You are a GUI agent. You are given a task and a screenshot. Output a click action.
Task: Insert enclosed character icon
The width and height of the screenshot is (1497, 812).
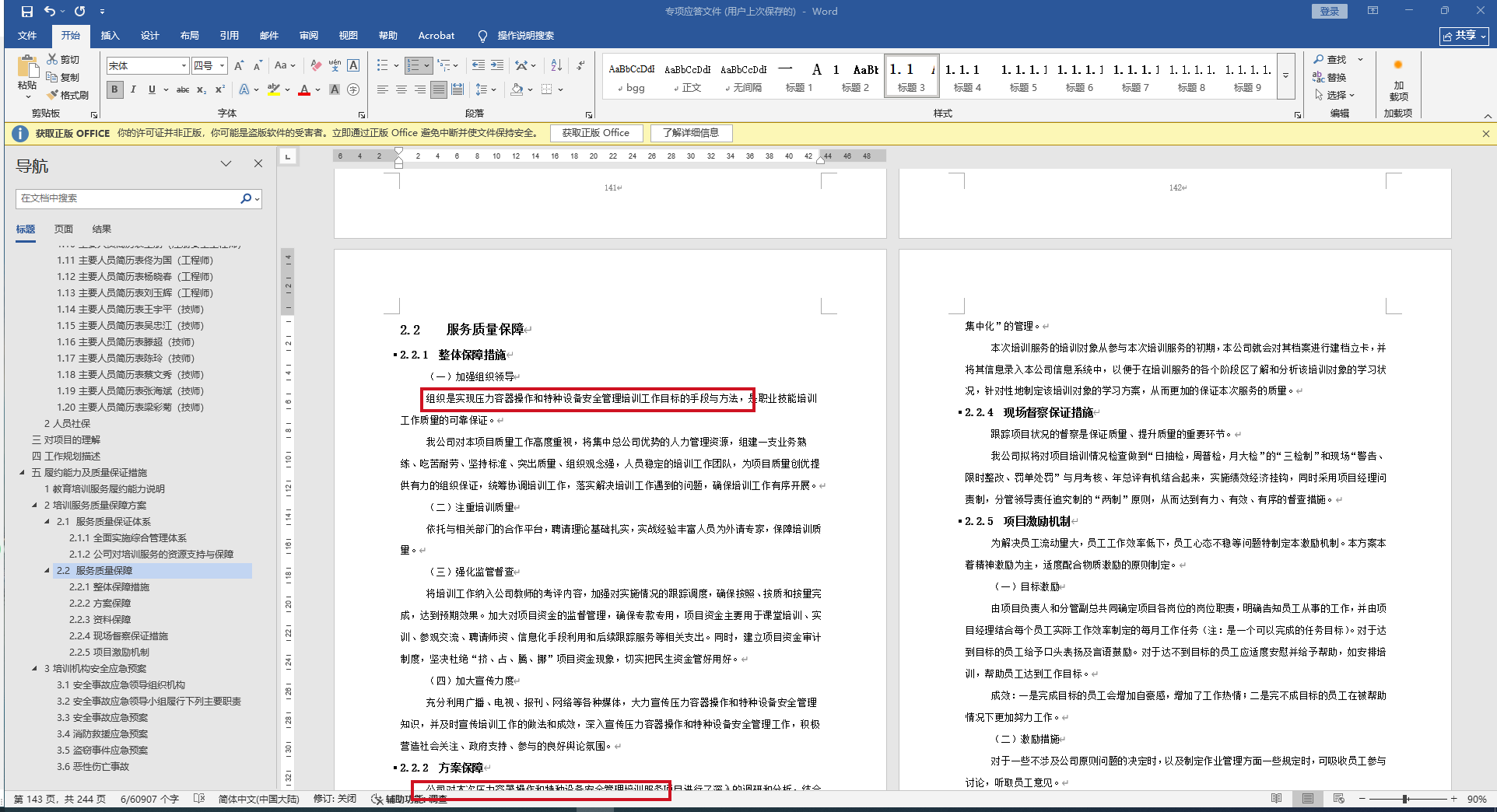point(353,89)
